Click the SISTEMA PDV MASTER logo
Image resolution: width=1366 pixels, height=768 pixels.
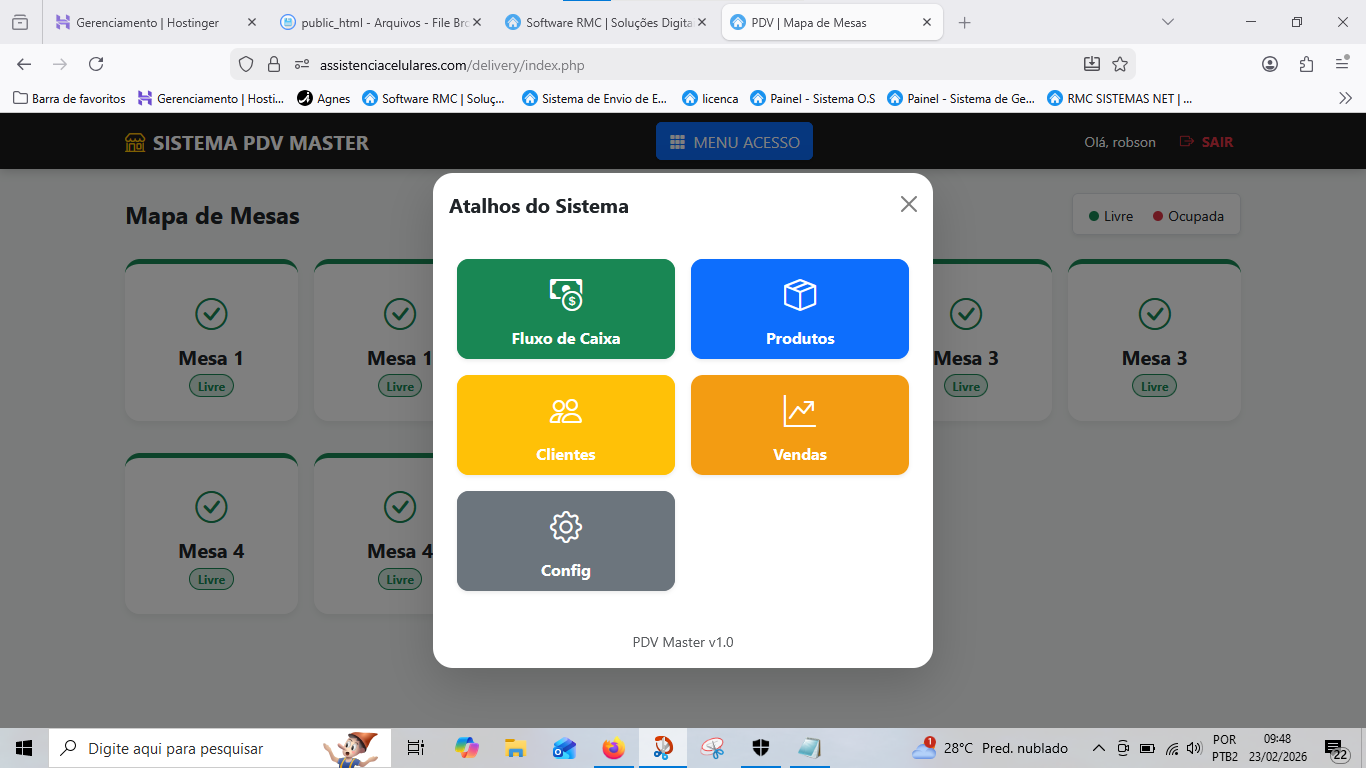(247, 143)
